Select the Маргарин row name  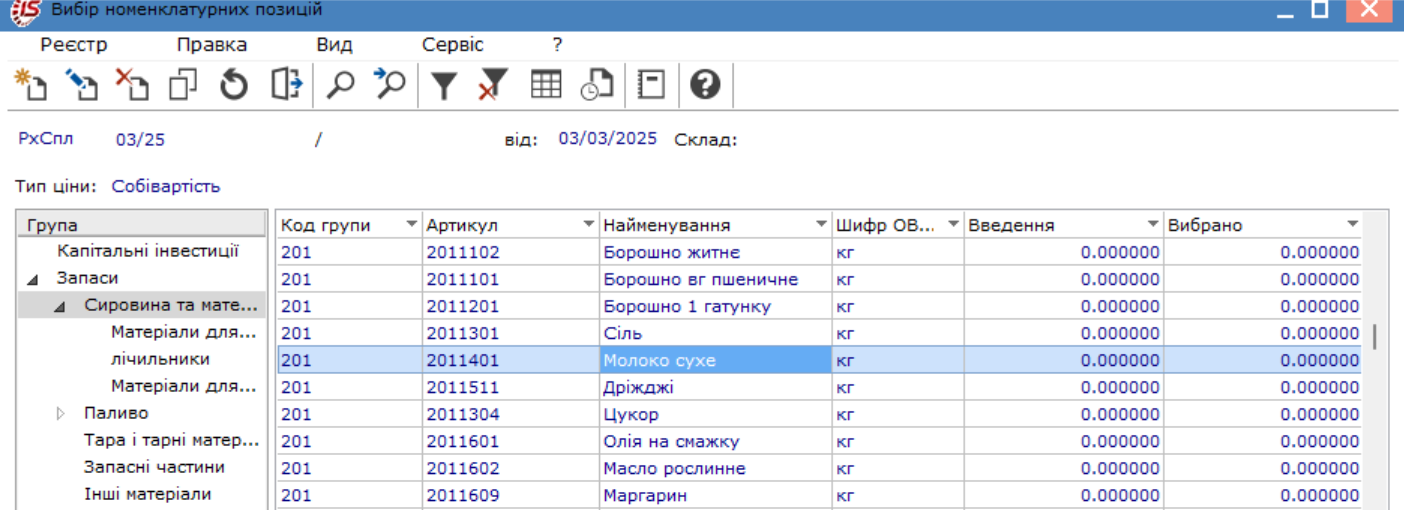click(645, 495)
